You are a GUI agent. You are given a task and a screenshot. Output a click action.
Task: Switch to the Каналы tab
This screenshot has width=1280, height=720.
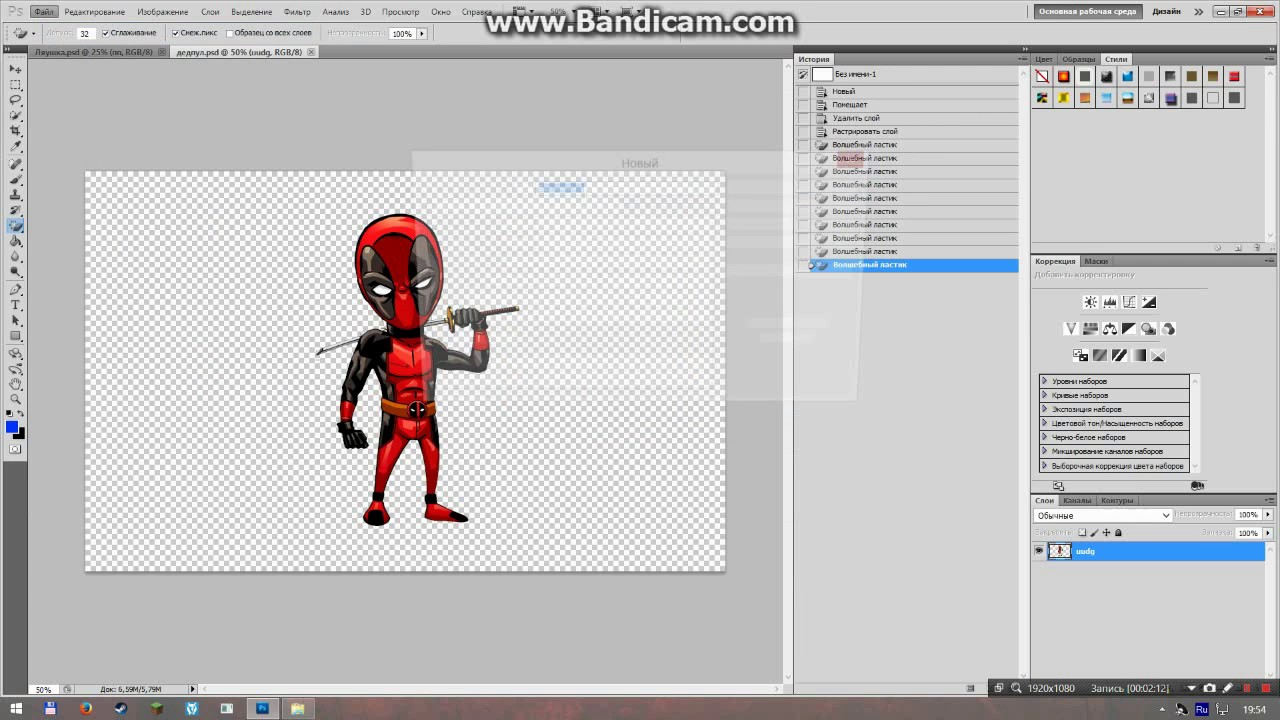[1077, 500]
